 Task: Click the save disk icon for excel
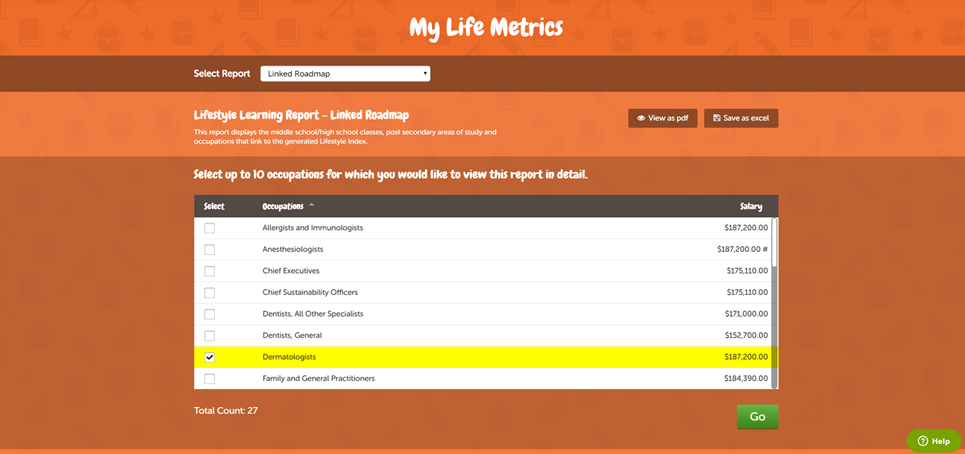pos(716,118)
